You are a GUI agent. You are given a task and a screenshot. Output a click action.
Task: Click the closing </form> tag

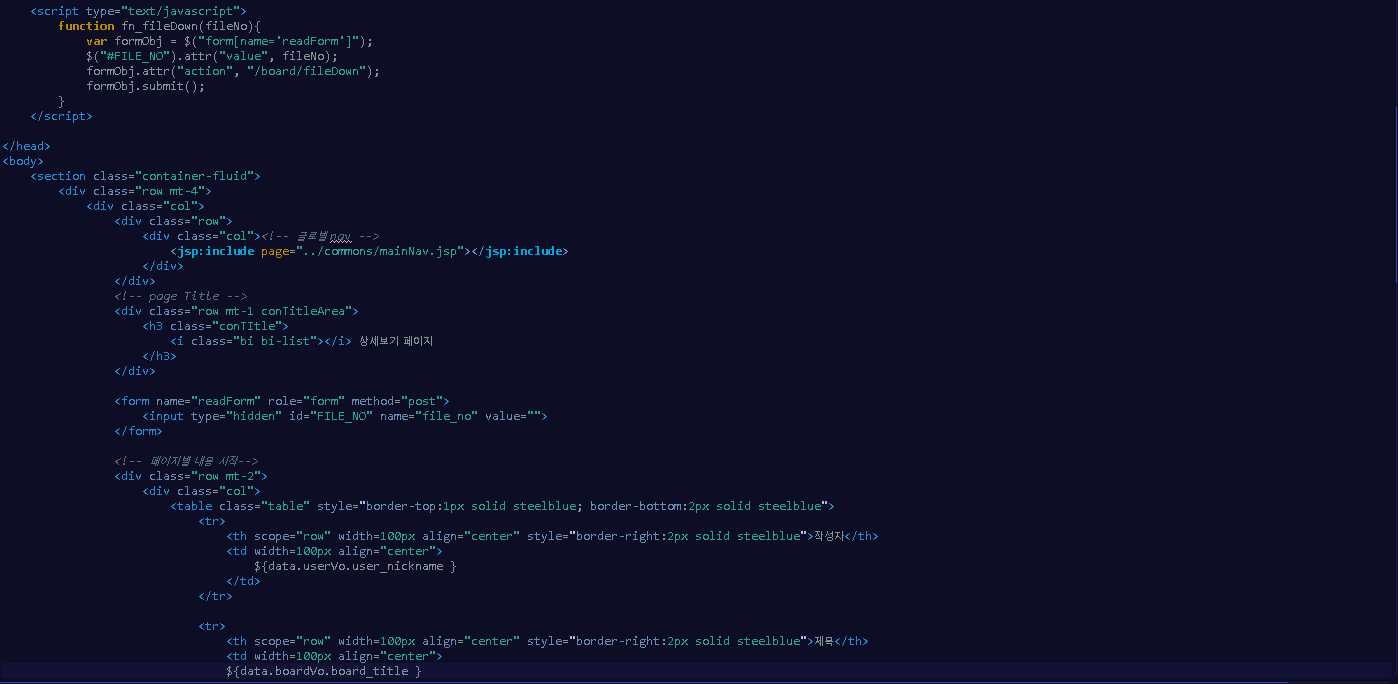tap(138, 431)
